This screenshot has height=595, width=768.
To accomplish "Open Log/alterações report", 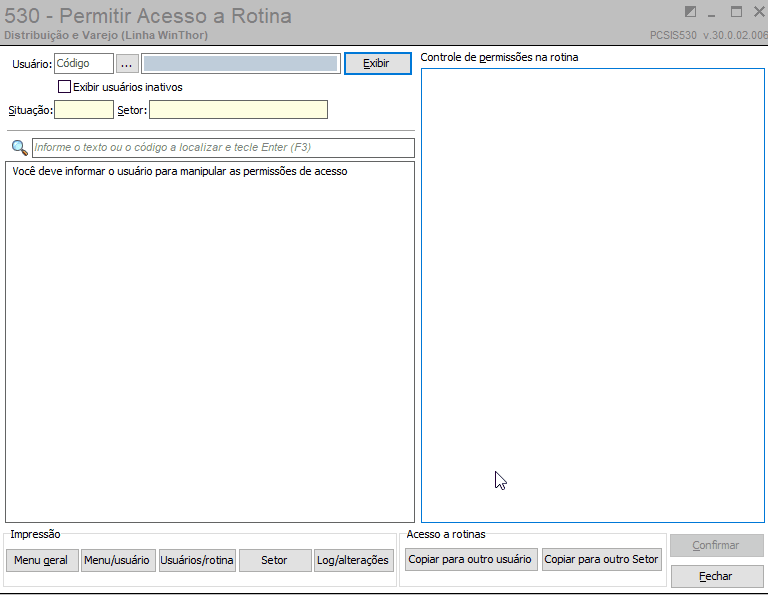I will (x=354, y=560).
